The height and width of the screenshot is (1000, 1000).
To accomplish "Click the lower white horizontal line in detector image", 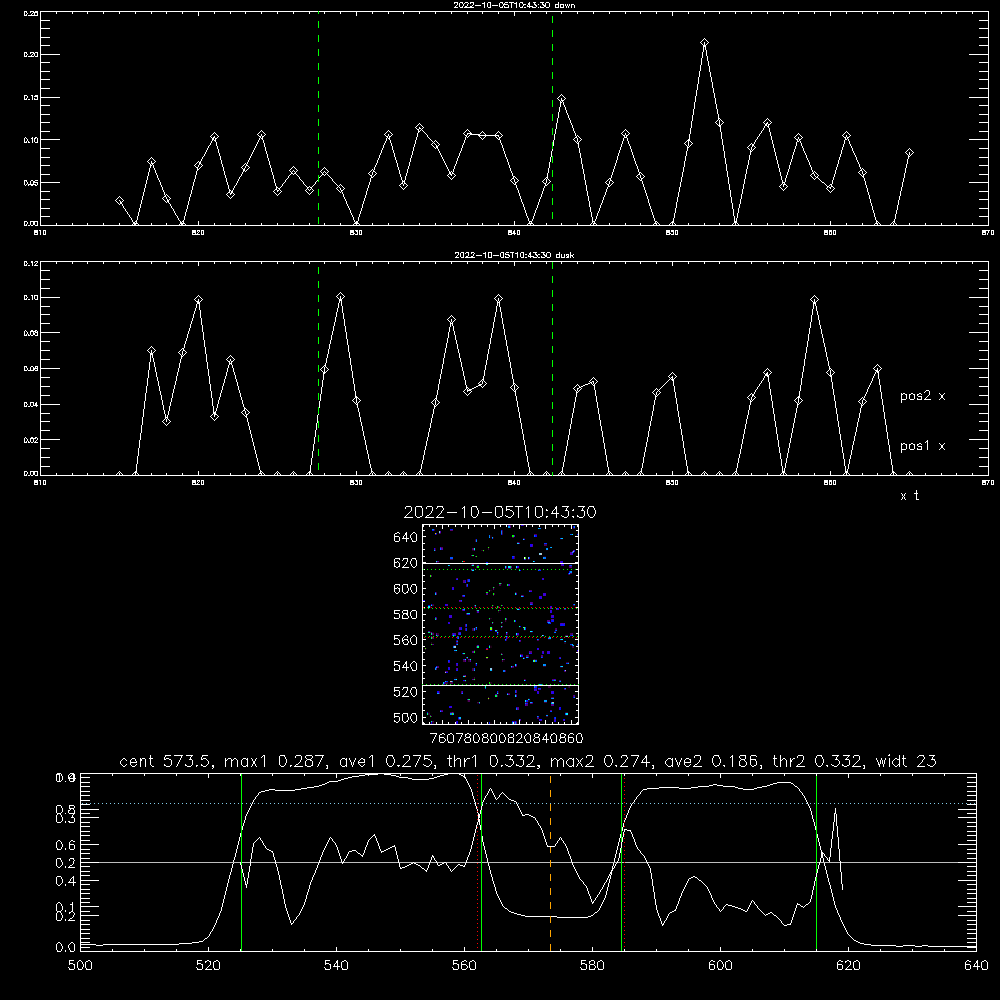I will pyautogui.click(x=500, y=685).
